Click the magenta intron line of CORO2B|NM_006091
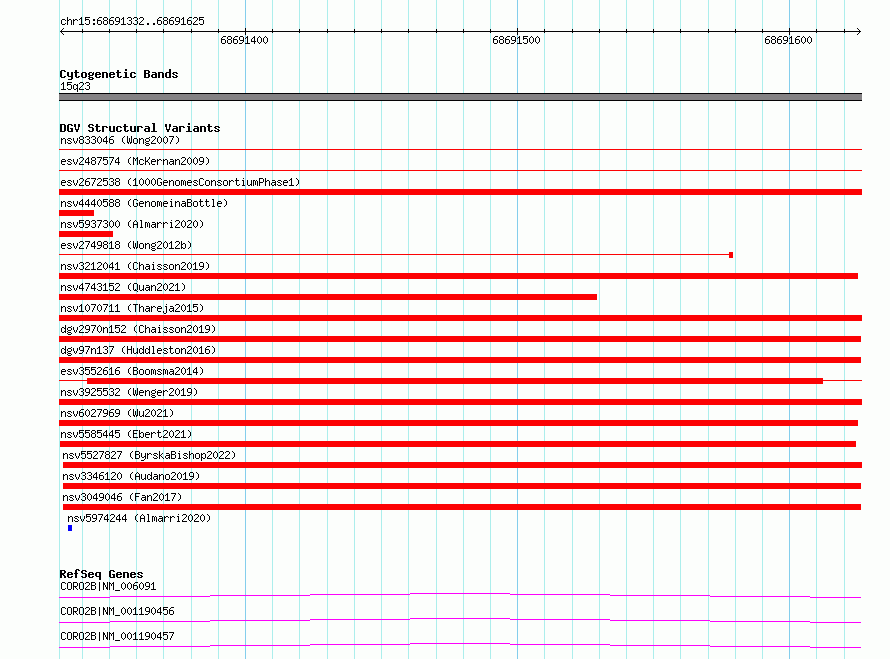890x659 pixels. [x=460, y=594]
